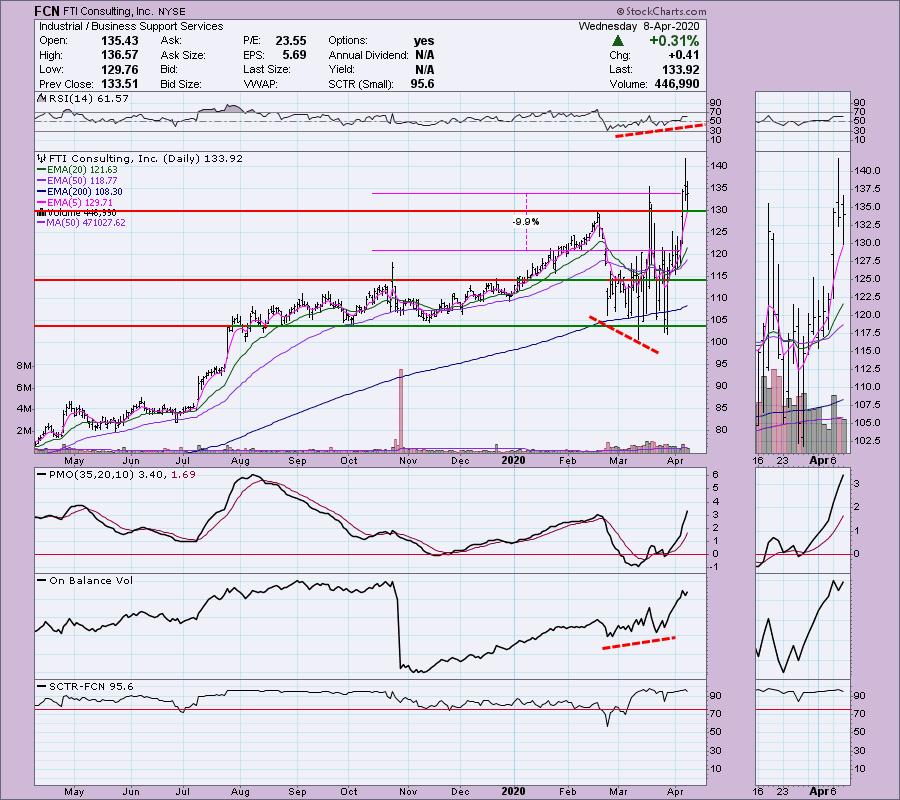The height and width of the screenshot is (800, 900).
Task: Click the 8M volume axis label
Action: click(25, 366)
